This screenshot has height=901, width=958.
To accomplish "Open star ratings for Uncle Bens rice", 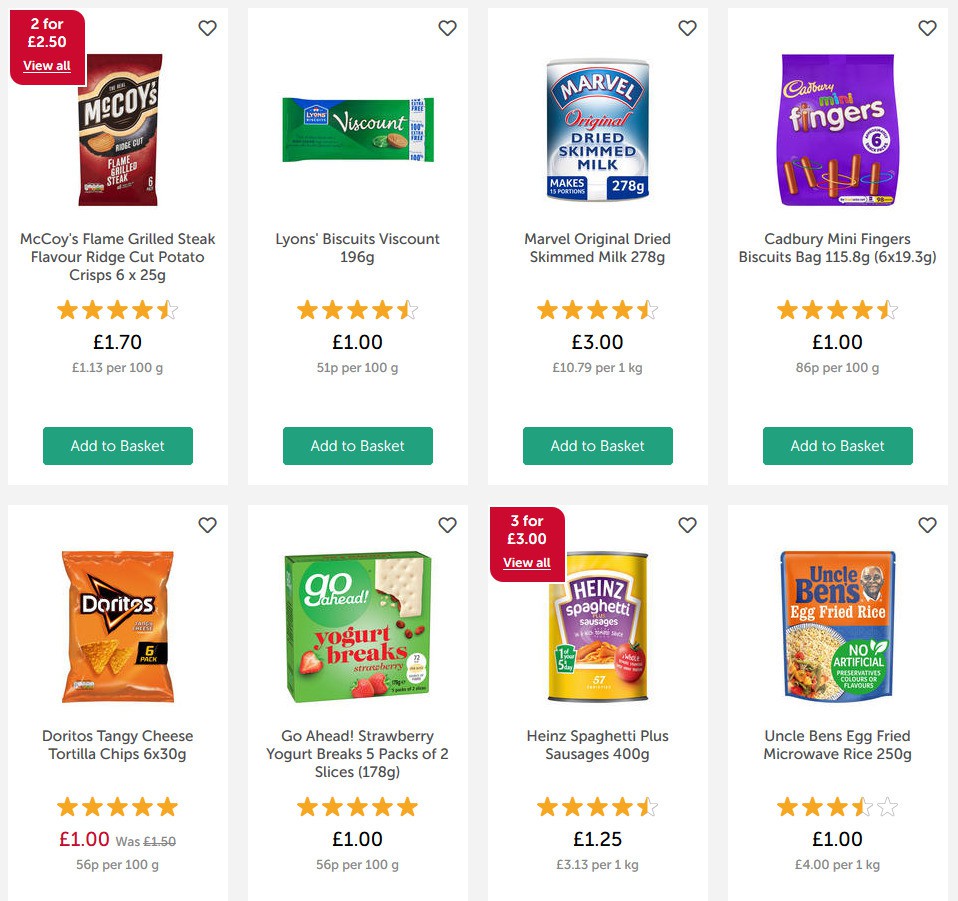I will 838,807.
